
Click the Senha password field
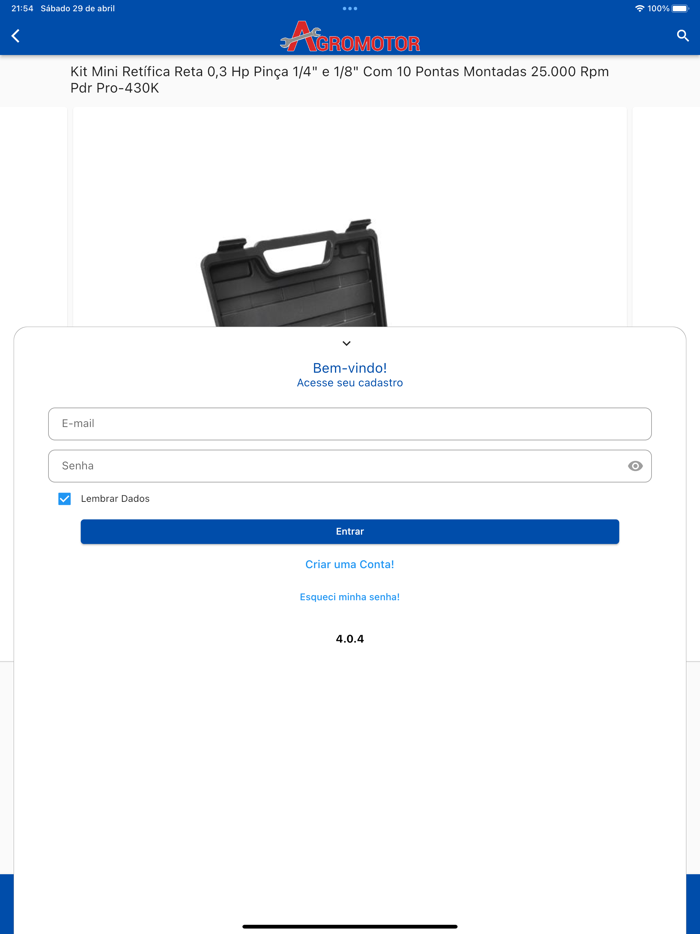(x=350, y=466)
